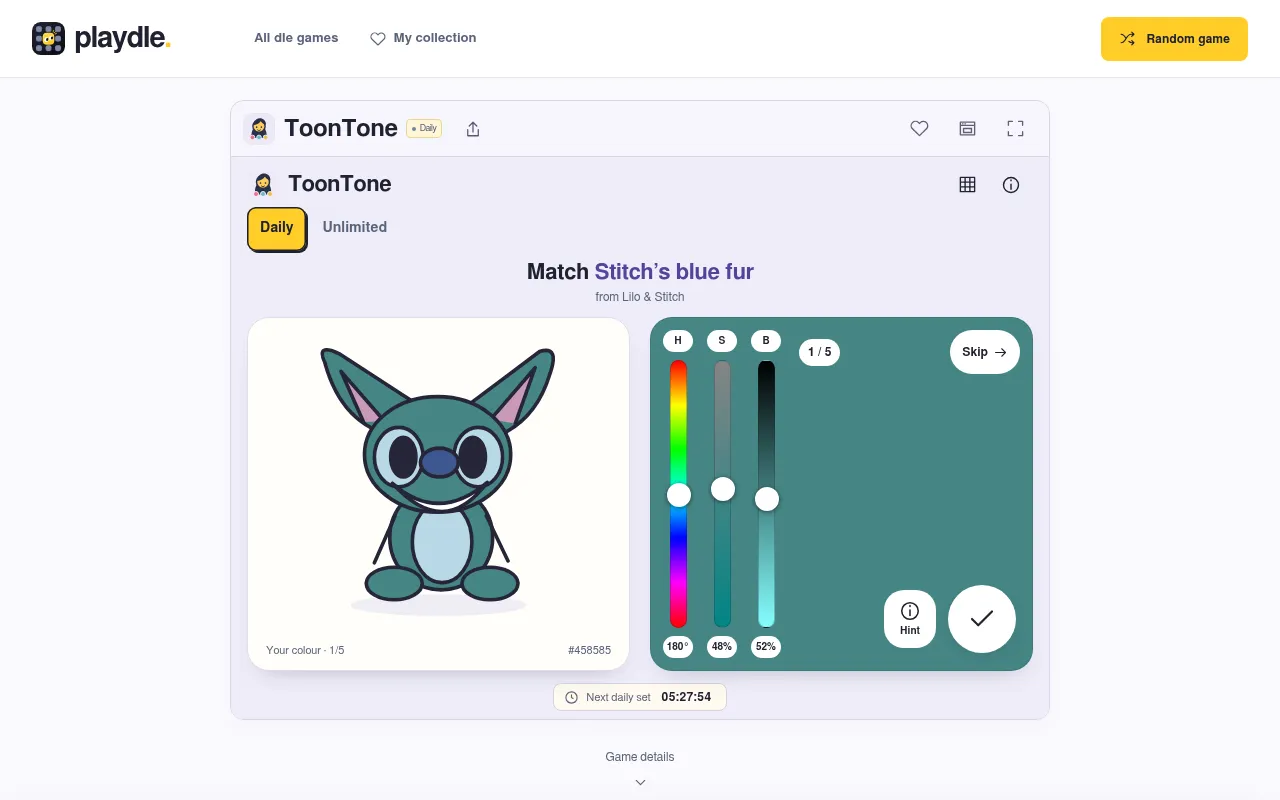
Task: Add ToonTone to favorites with heart icon
Action: pyautogui.click(x=919, y=128)
